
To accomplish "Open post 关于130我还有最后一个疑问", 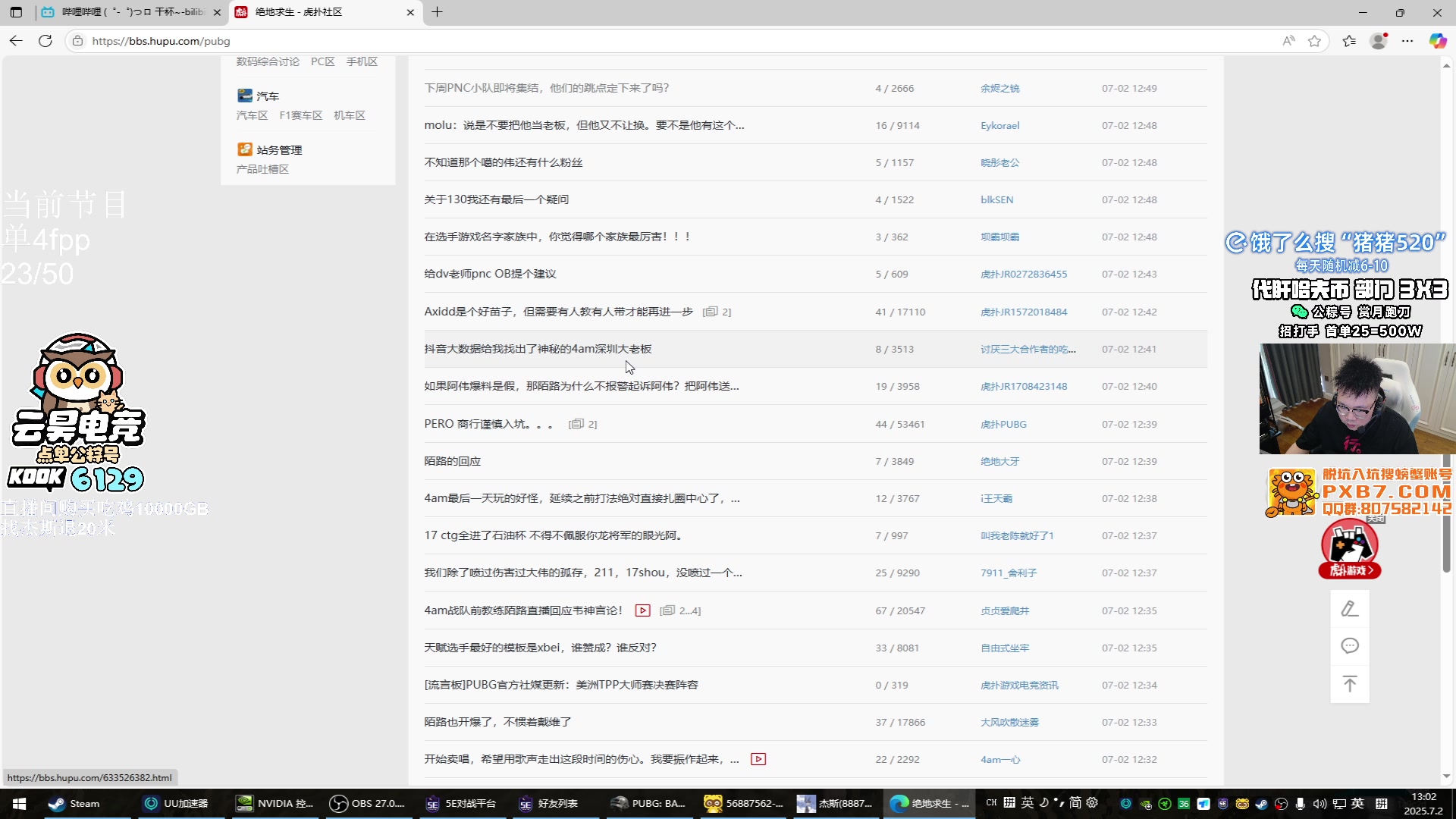I will pyautogui.click(x=496, y=199).
